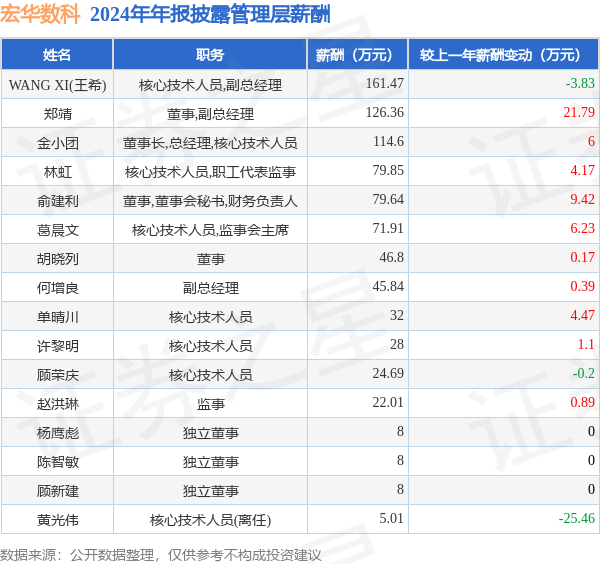
Task: Select the 职务 column header
Action: pos(210,55)
